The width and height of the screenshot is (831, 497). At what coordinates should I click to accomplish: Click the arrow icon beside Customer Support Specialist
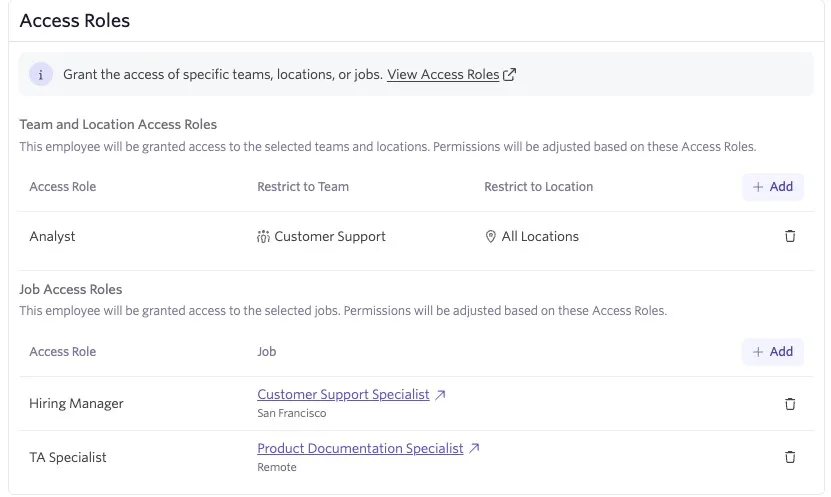pyautogui.click(x=440, y=395)
